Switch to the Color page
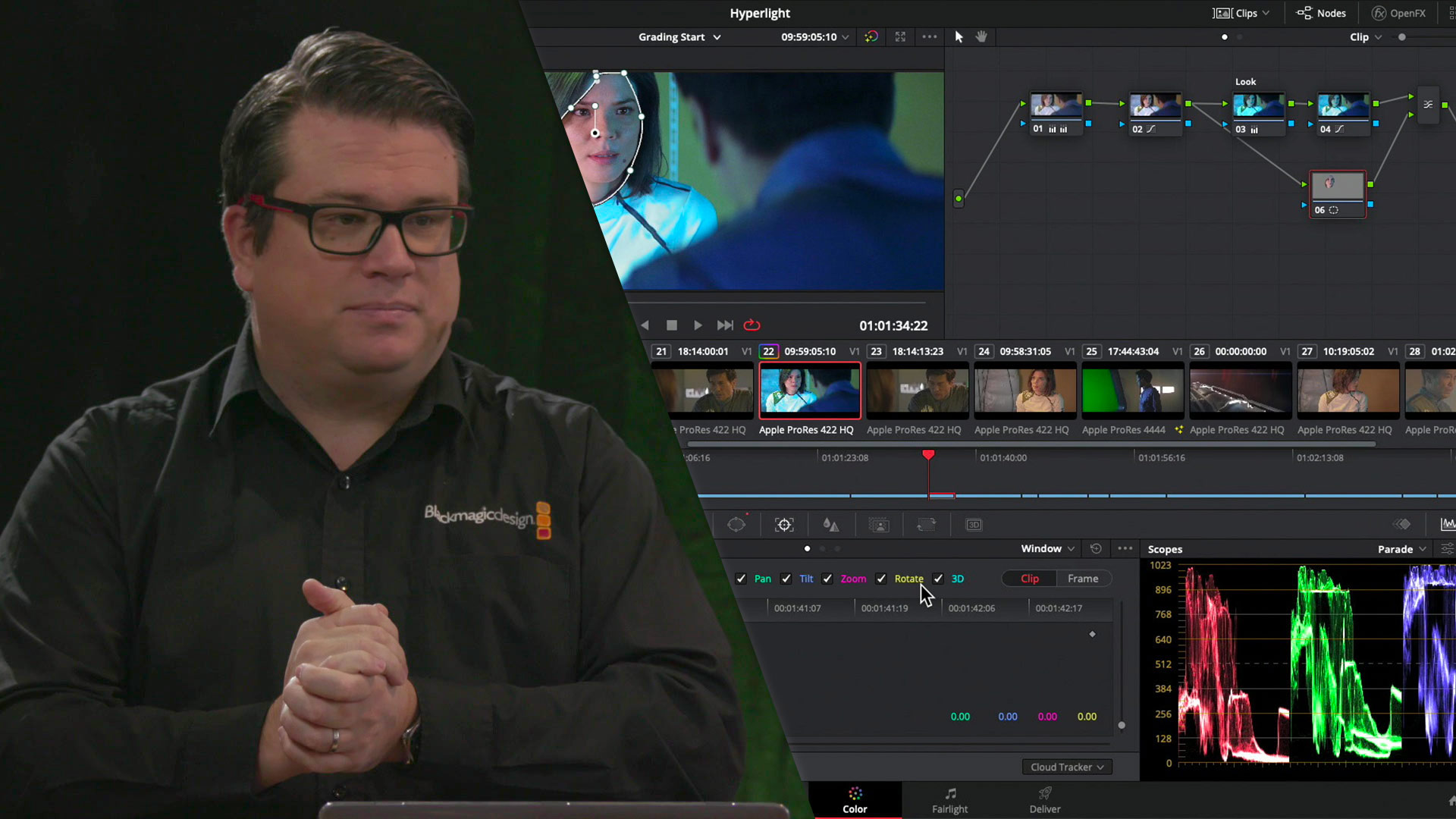Screen dimensions: 1456x819 point(855,800)
